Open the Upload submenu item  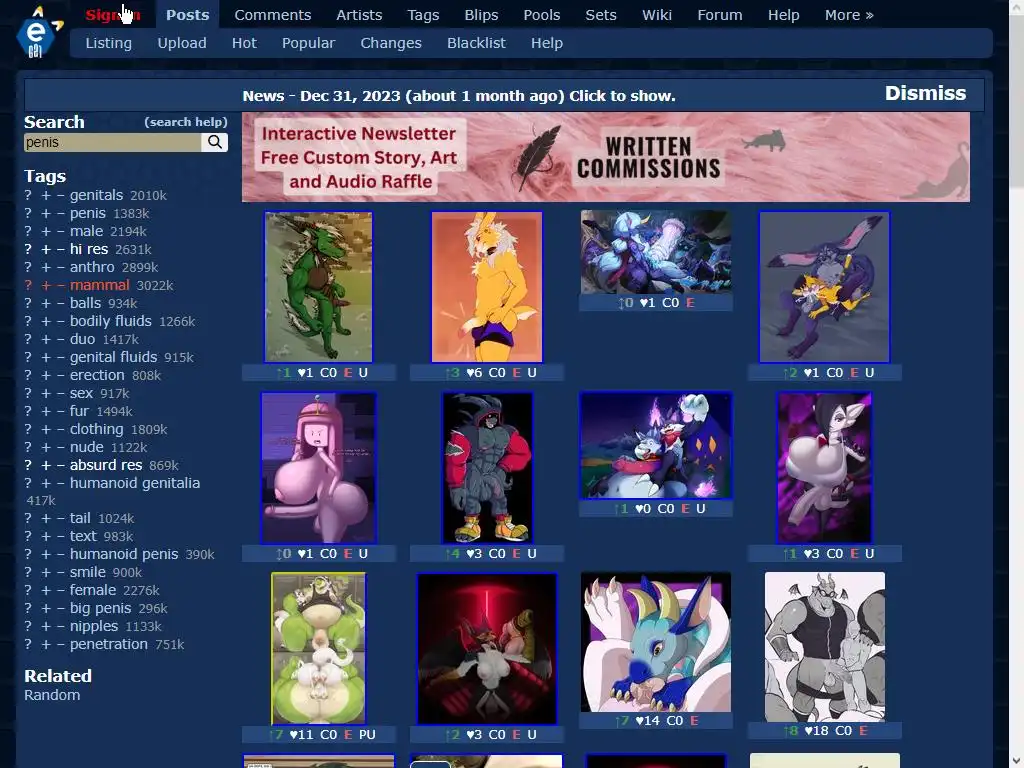click(182, 43)
